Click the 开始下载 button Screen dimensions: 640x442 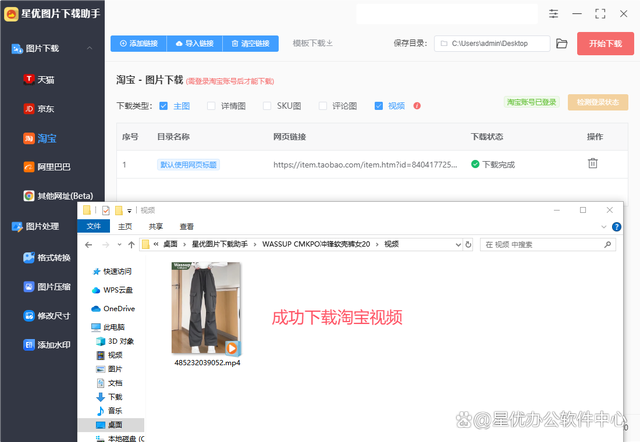[606, 44]
